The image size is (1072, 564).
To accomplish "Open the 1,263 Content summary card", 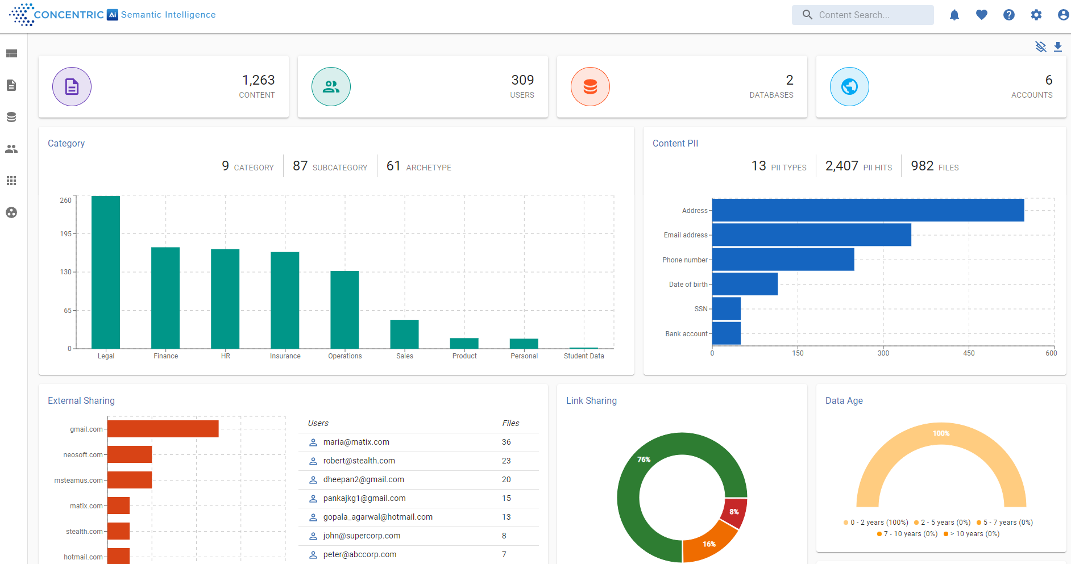I will pos(164,87).
